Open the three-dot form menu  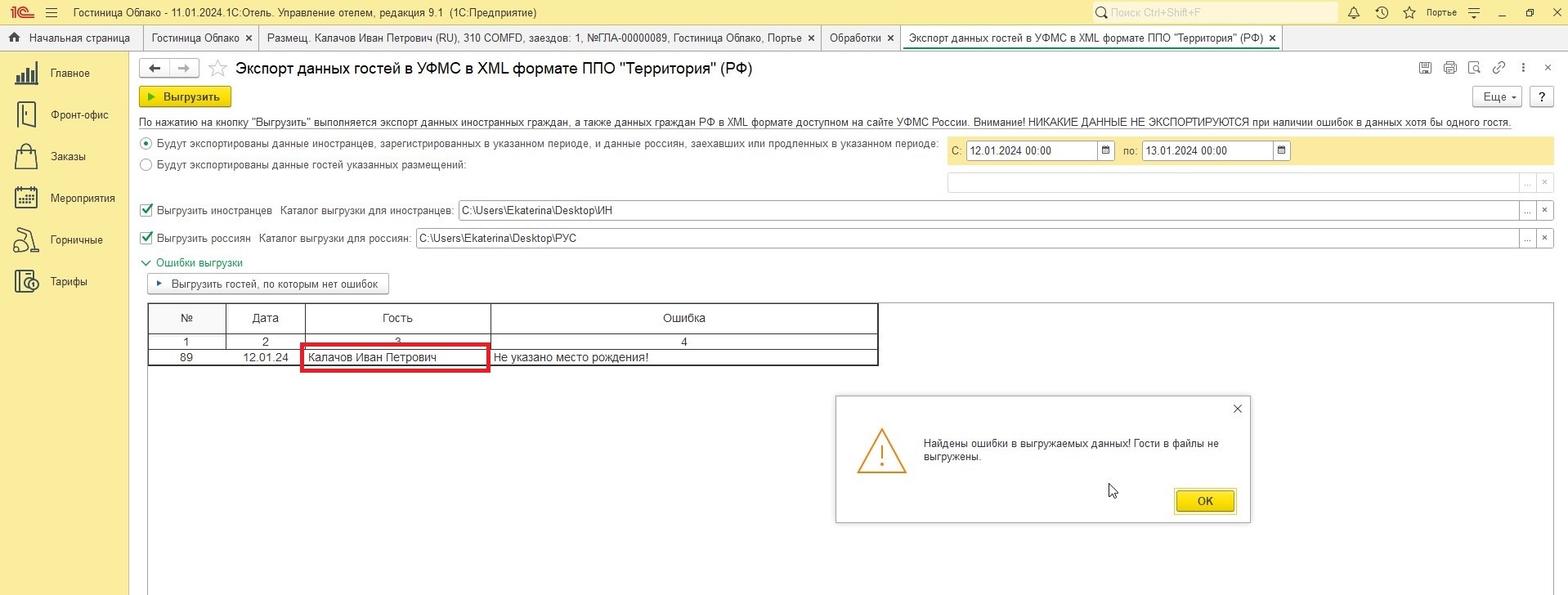pos(1523,68)
